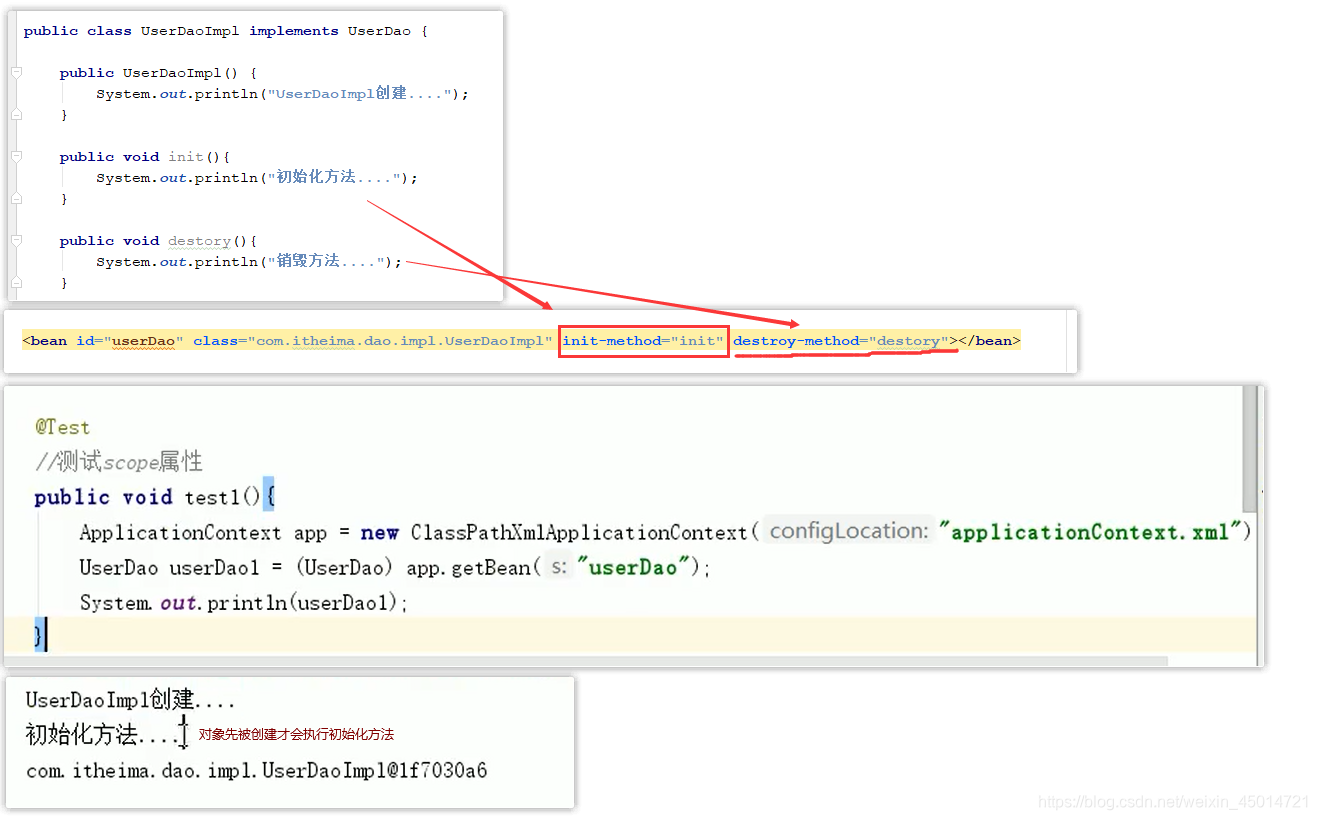
Task: Click the destory method name in Java code
Action: (x=199, y=241)
